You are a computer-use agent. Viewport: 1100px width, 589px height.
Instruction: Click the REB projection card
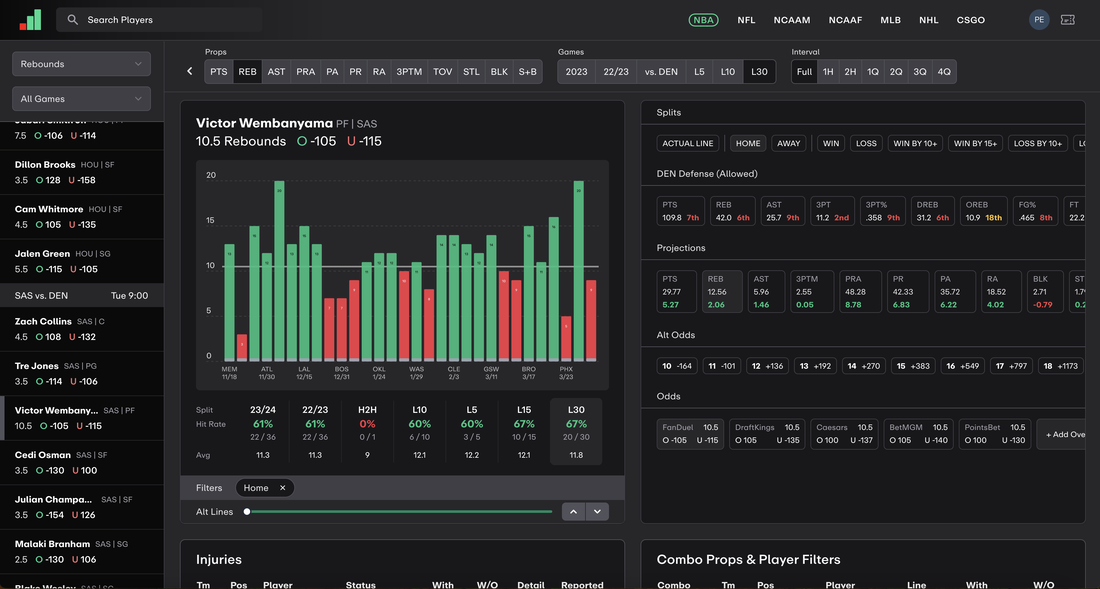[722, 292]
